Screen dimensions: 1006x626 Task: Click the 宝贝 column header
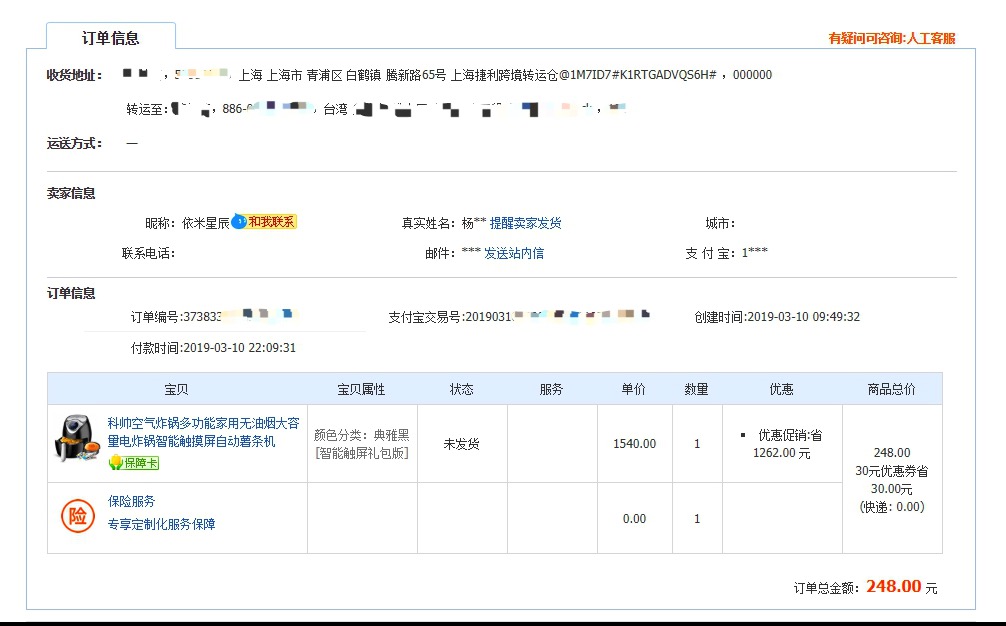click(176, 389)
